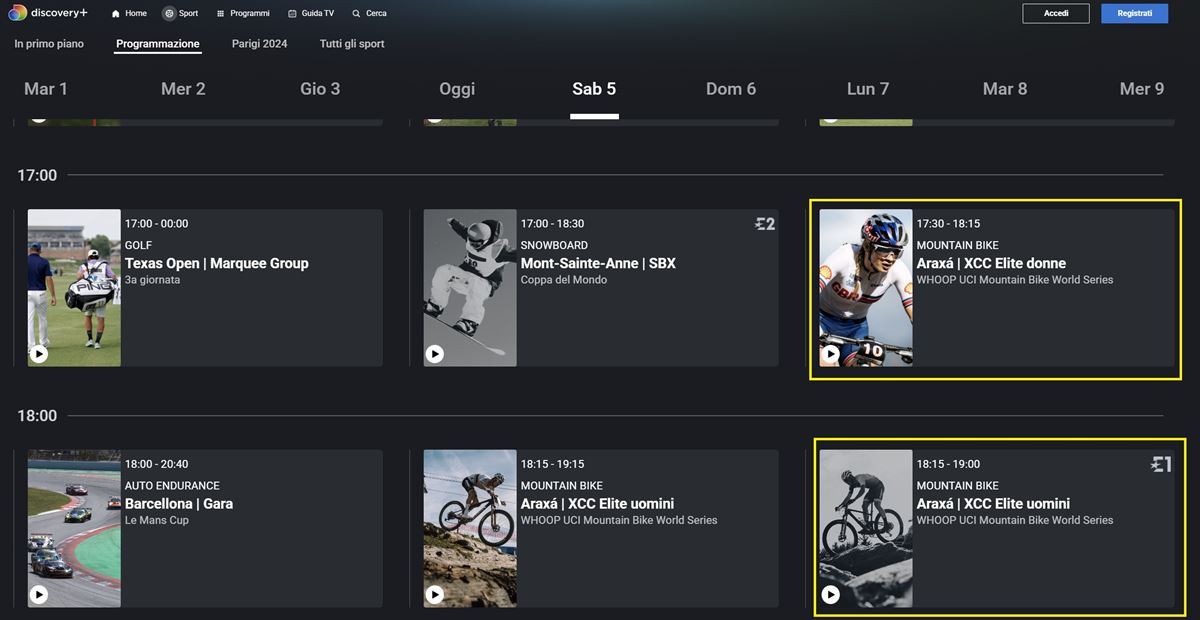
Task: Open the Parigi 2024 tab
Action: 259,44
